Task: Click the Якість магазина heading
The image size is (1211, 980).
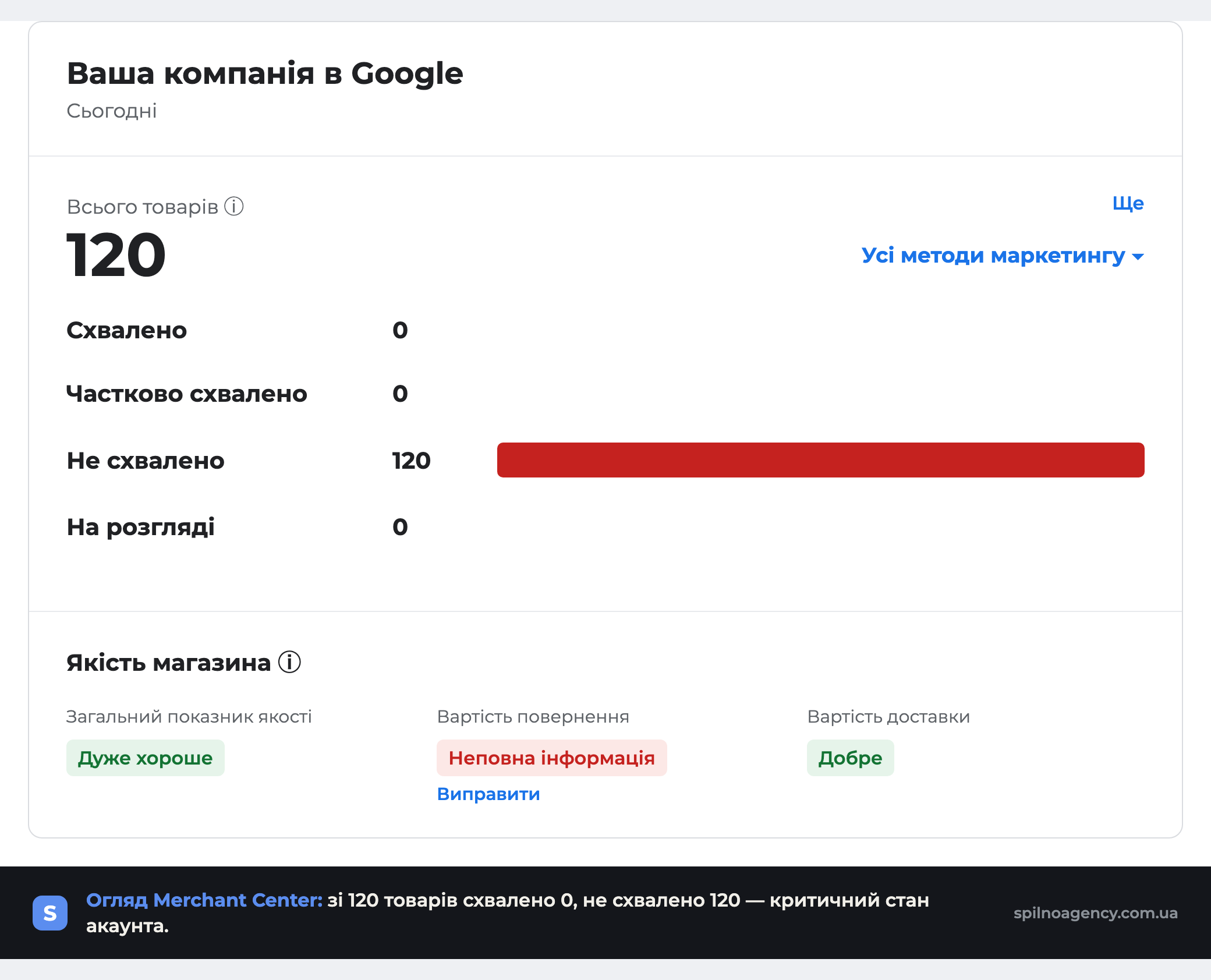Action: click(x=169, y=663)
